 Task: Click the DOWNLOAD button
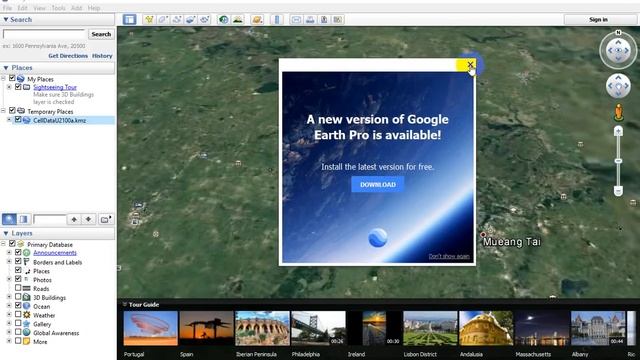[378, 184]
